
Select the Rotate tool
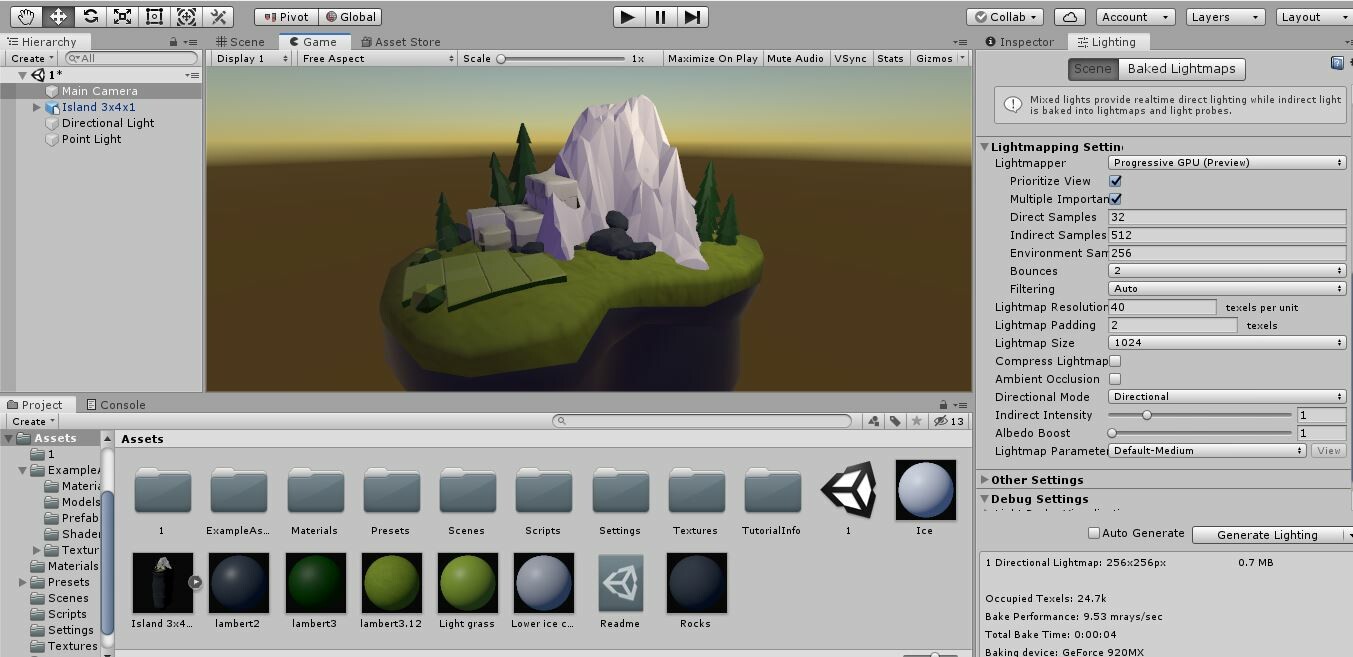[x=90, y=15]
